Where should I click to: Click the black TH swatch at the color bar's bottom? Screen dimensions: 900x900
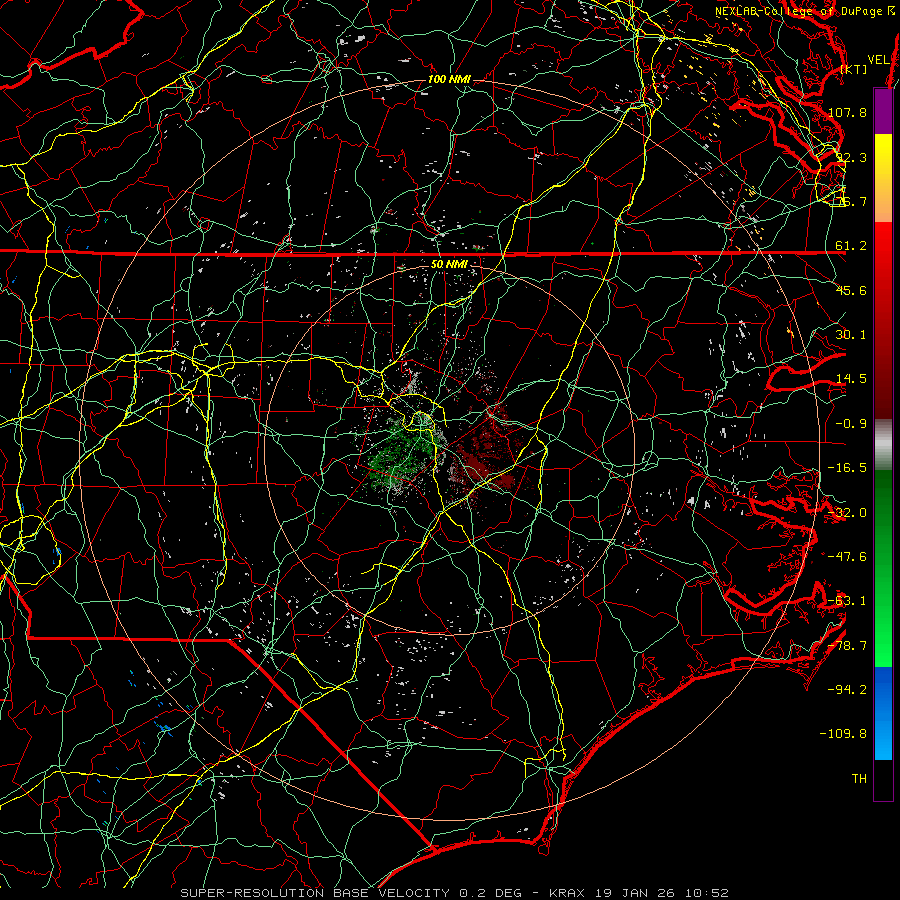pos(883,779)
